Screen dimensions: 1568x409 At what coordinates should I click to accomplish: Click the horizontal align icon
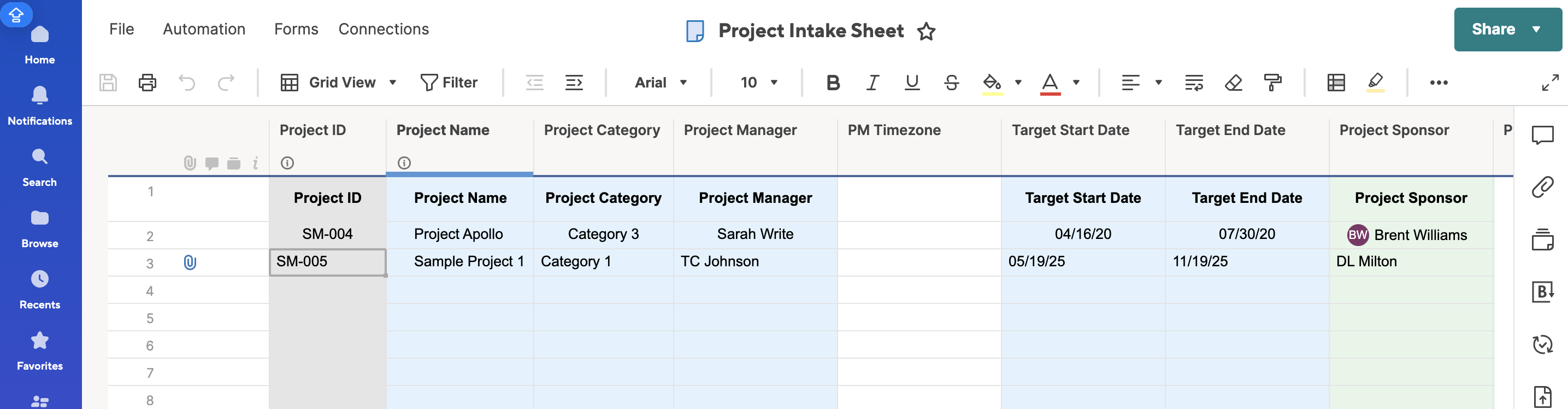tap(1130, 82)
